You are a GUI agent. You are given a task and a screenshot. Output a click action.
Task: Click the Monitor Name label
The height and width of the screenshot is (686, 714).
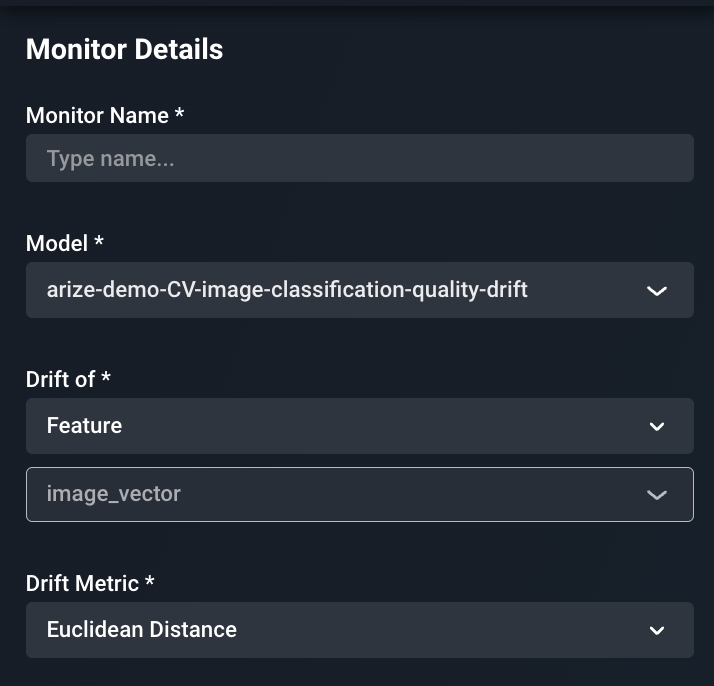97,115
